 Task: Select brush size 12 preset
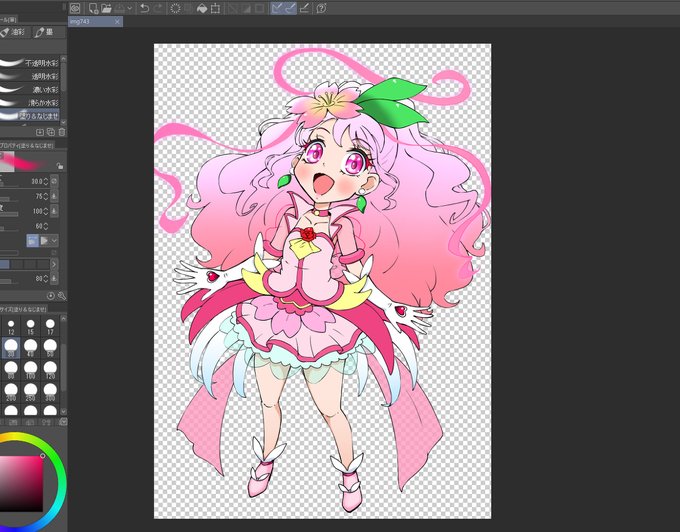[x=11, y=326]
